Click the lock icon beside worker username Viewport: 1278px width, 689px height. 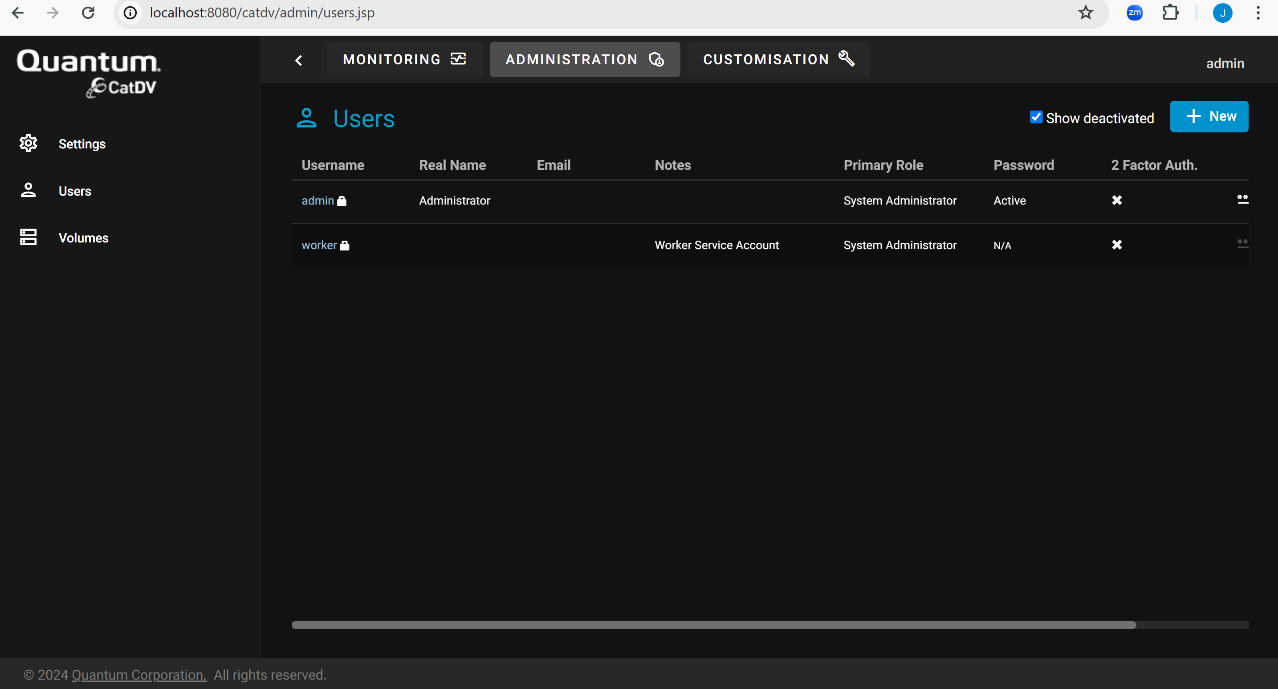345,245
